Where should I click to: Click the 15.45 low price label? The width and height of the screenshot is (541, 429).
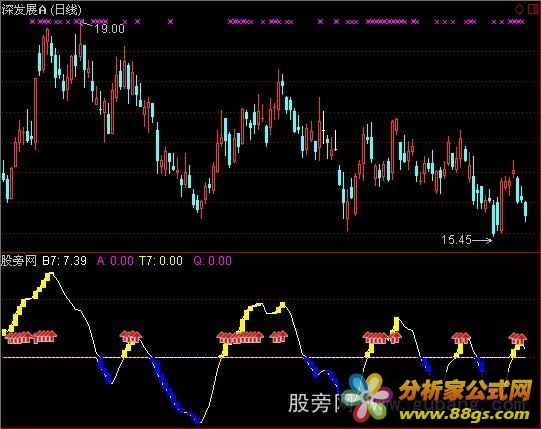tap(456, 239)
